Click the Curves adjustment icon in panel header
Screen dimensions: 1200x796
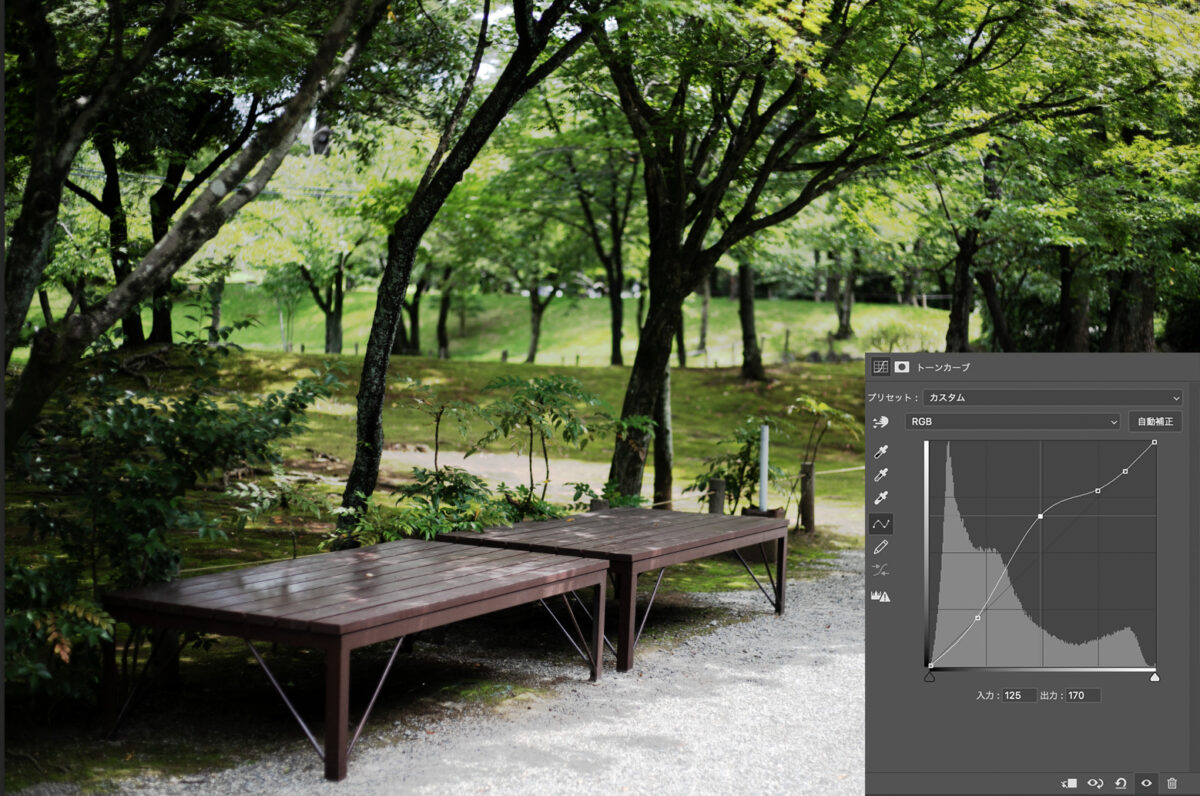(880, 367)
